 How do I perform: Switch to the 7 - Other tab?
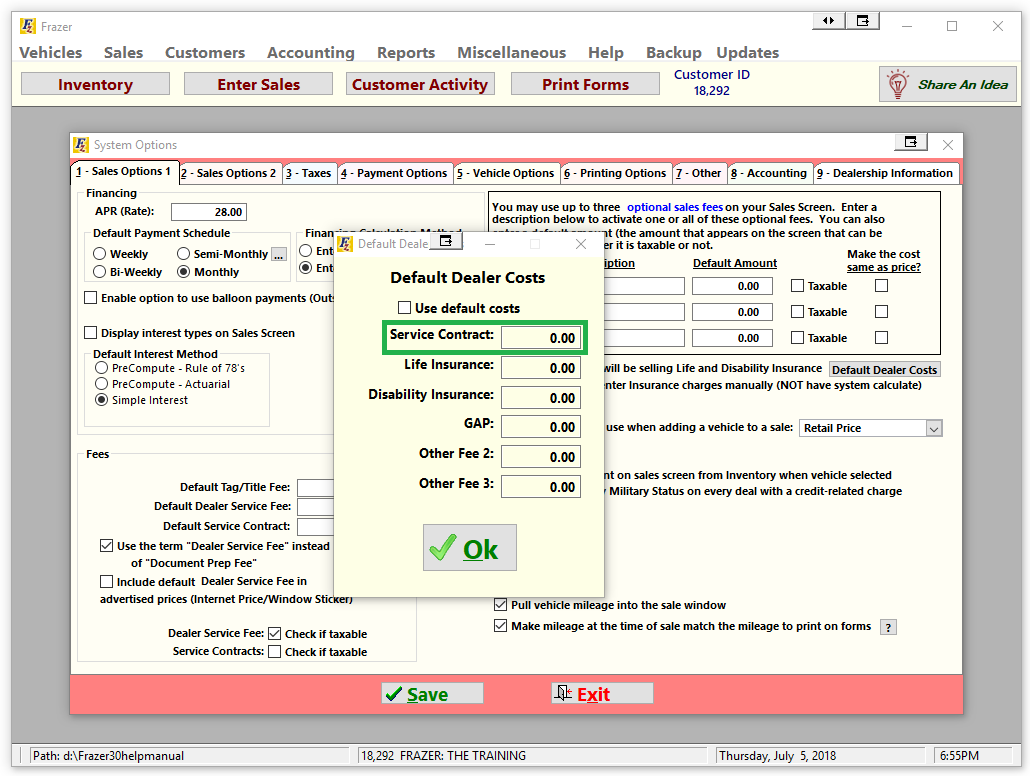700,173
